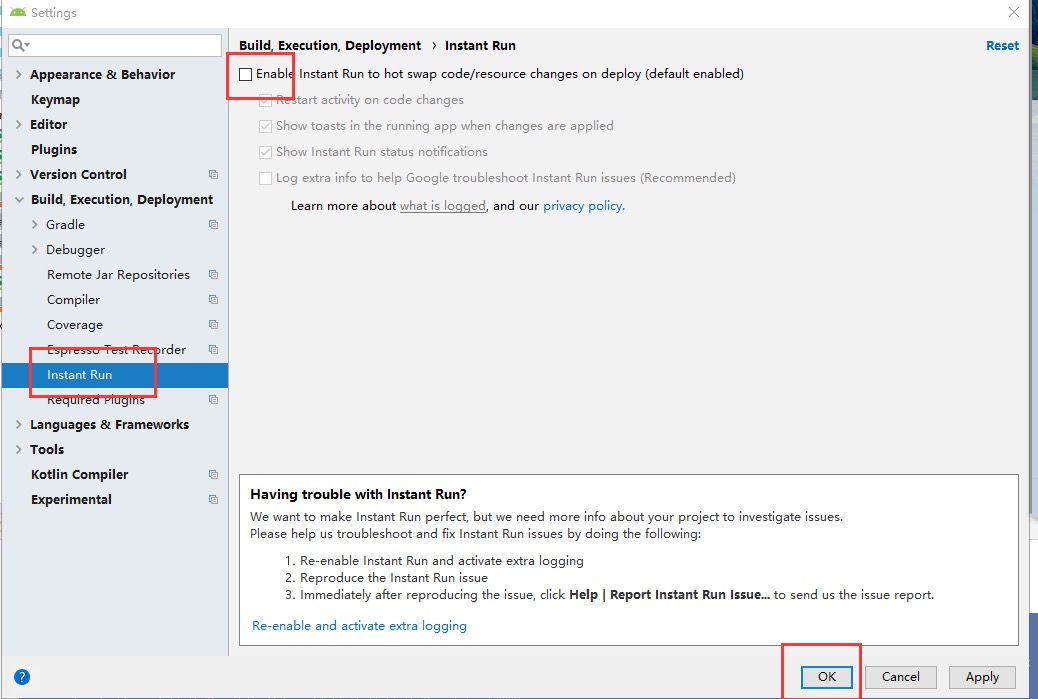This screenshot has height=699, width=1038.
Task: Select Remote Jar Repositories in the tree
Action: coord(118,274)
